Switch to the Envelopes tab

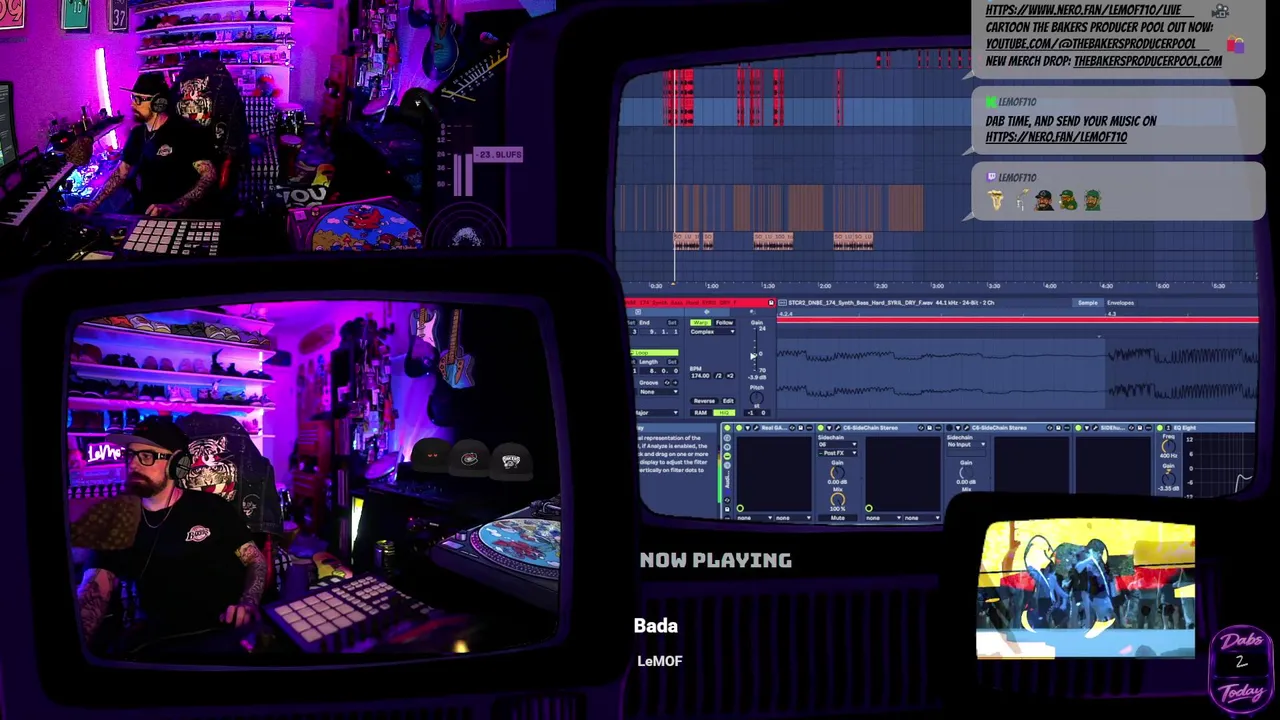[1120, 303]
